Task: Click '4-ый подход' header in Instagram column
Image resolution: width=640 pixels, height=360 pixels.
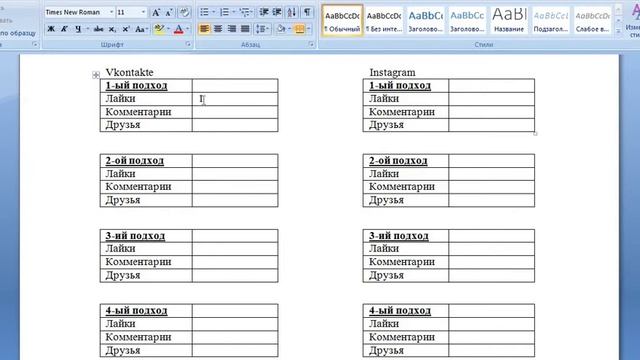Action: [x=400, y=310]
